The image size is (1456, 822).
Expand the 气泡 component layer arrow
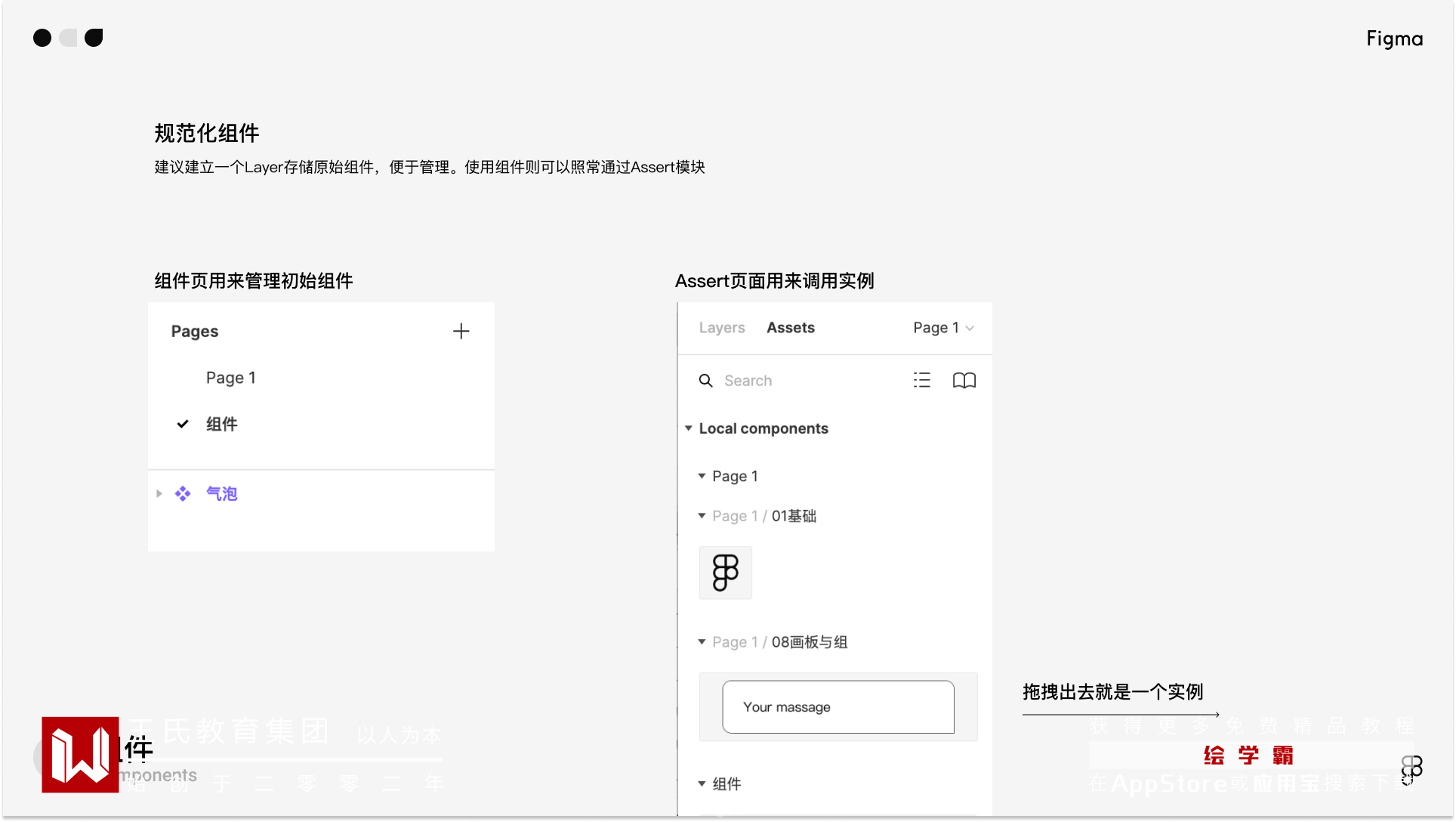click(159, 494)
